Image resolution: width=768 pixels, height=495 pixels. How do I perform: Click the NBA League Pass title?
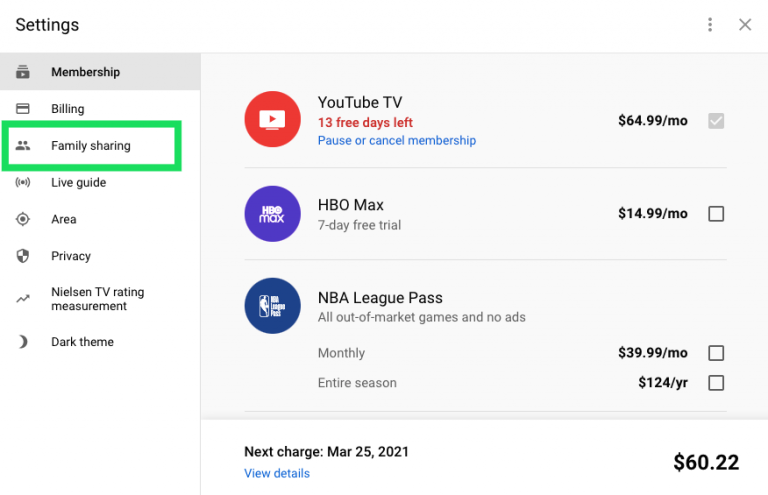[x=380, y=298]
